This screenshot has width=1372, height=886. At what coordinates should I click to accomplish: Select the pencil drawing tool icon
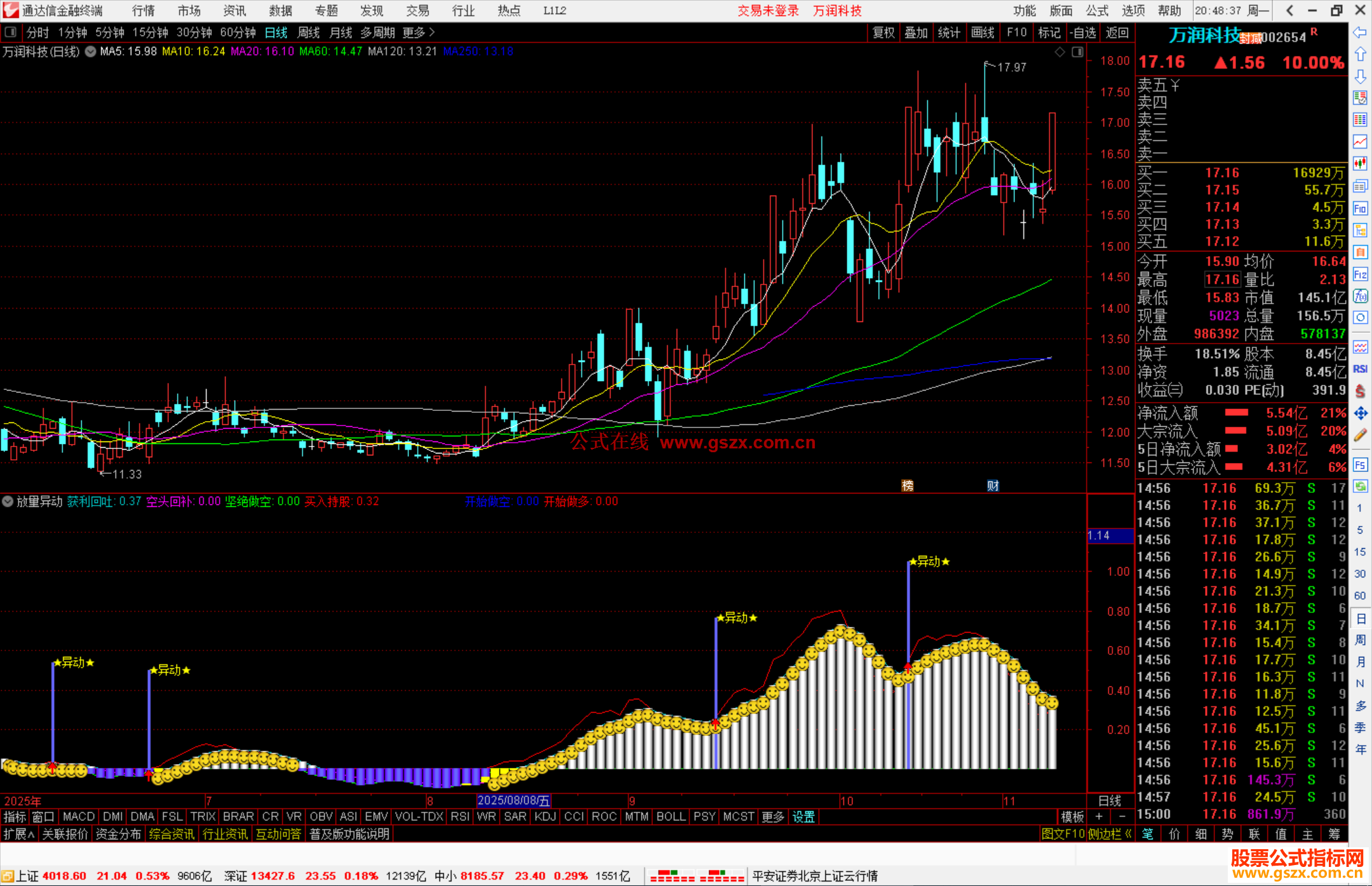tap(1360, 436)
